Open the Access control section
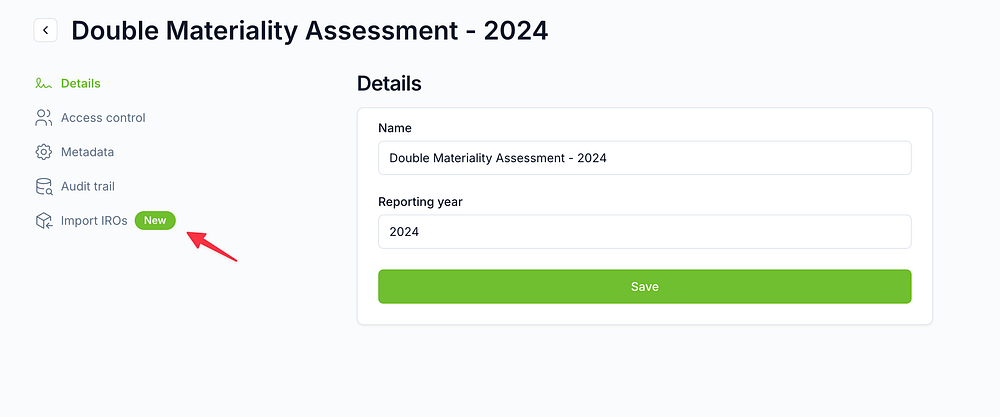 103,118
